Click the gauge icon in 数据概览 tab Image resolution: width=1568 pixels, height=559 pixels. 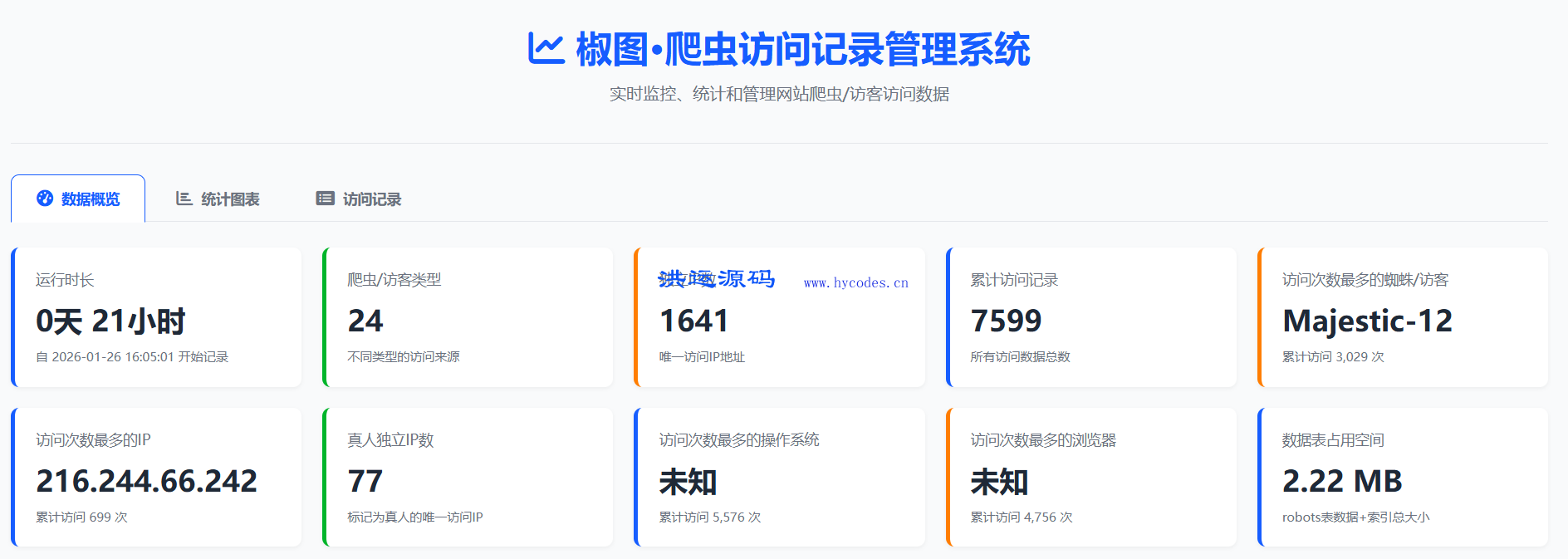(45, 199)
